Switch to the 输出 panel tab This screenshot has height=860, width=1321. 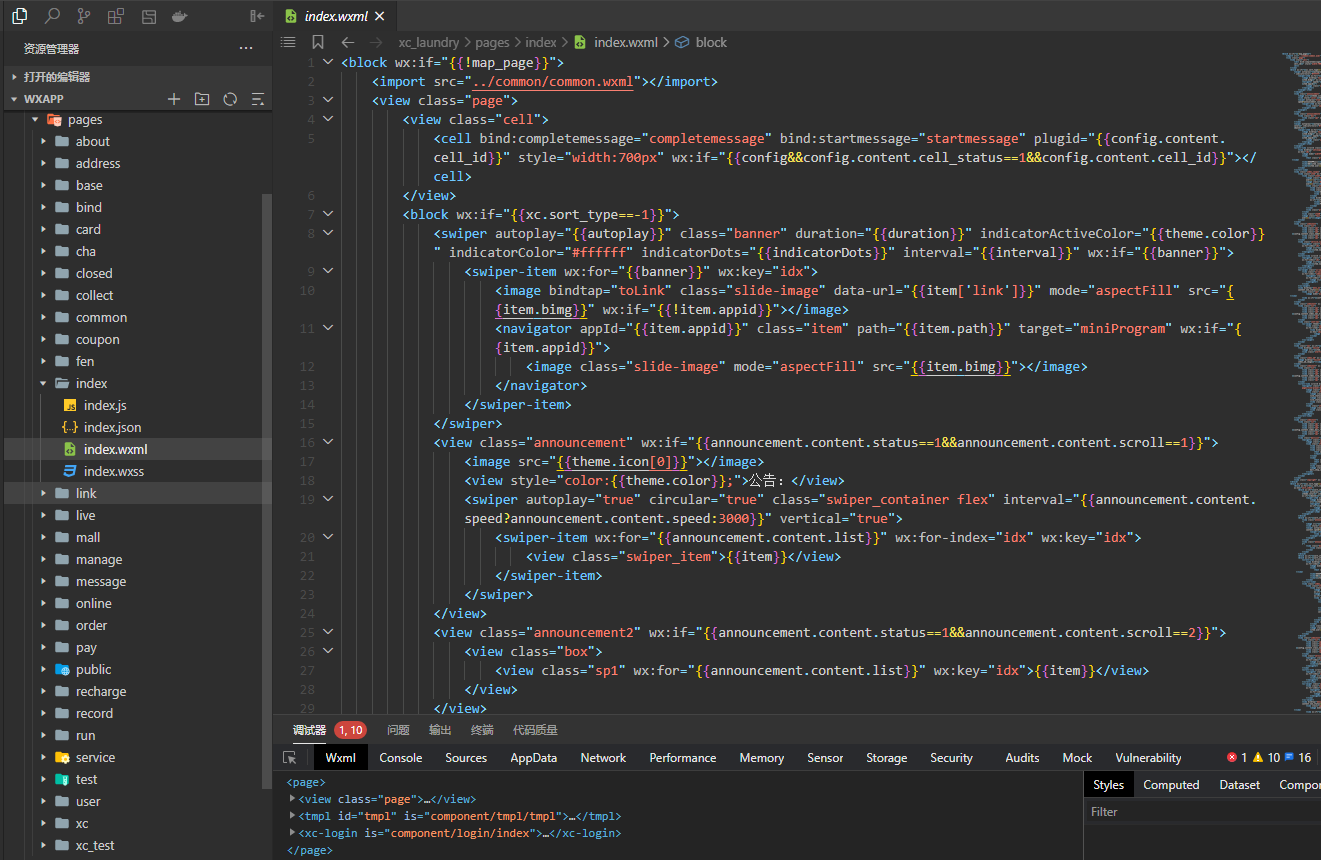[440, 730]
